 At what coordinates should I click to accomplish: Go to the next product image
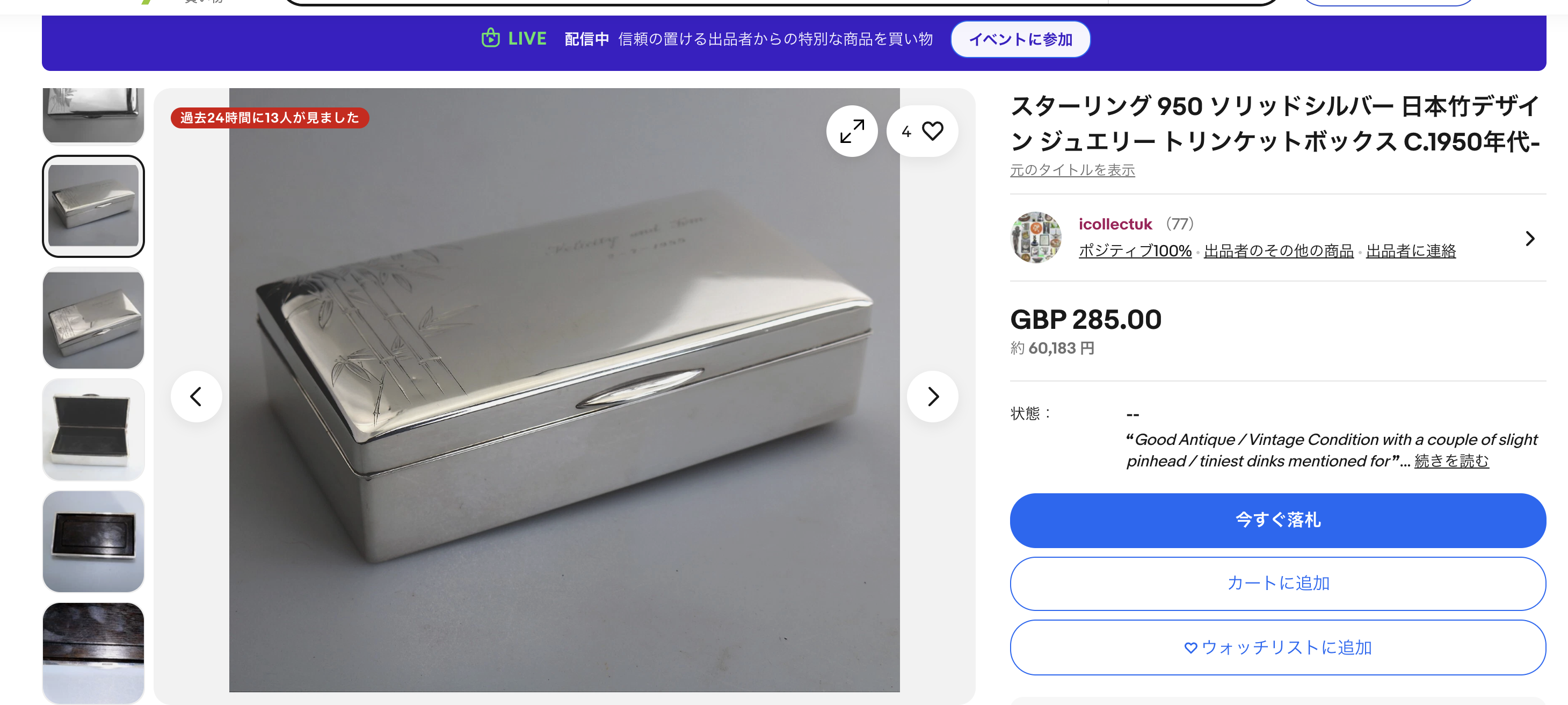(x=933, y=397)
